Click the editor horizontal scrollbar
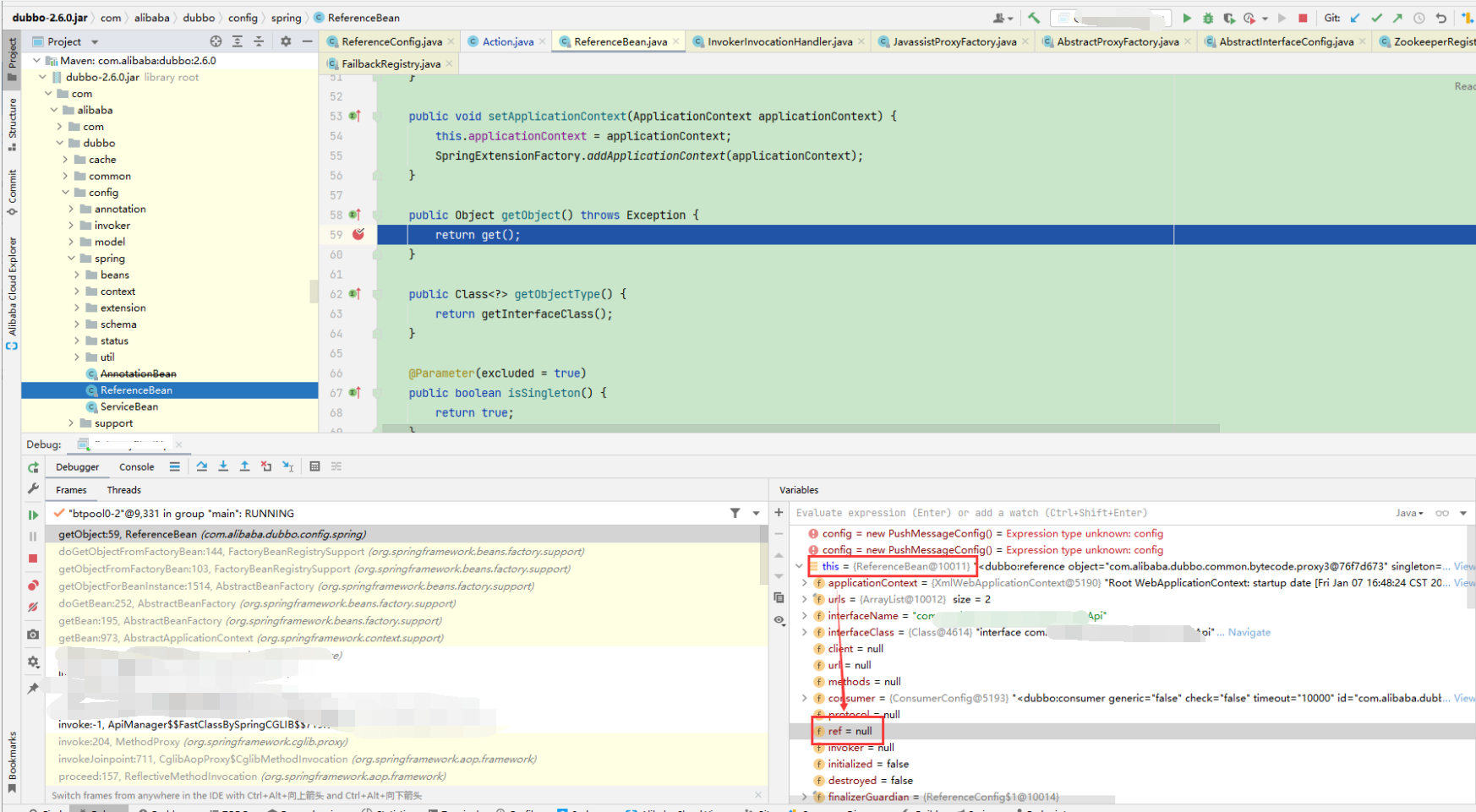This screenshot has height=812, width=1476. [x=801, y=429]
